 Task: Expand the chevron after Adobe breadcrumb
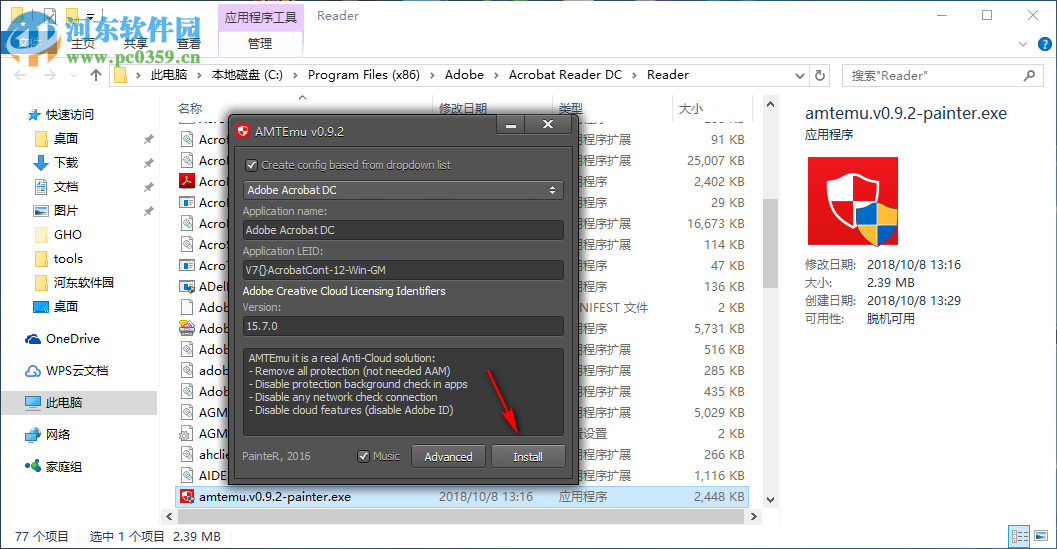(496, 76)
